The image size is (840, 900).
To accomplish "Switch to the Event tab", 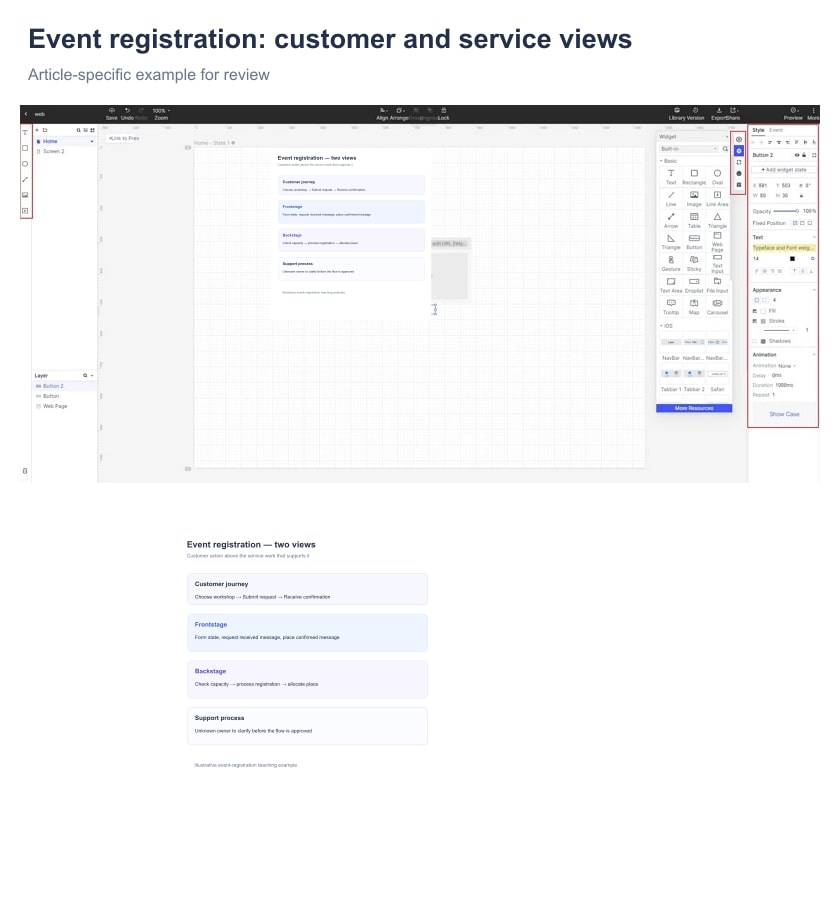I will click(776, 130).
